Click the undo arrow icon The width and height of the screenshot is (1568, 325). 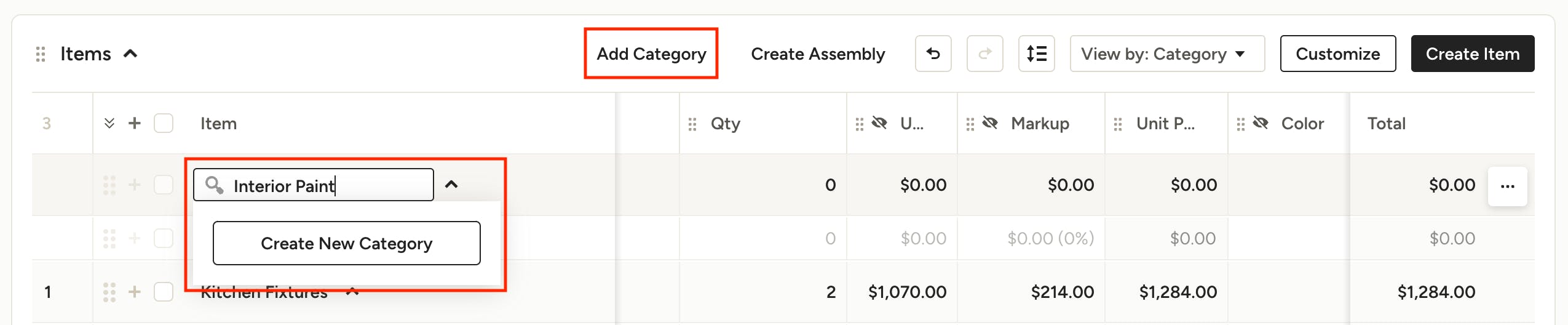click(933, 54)
